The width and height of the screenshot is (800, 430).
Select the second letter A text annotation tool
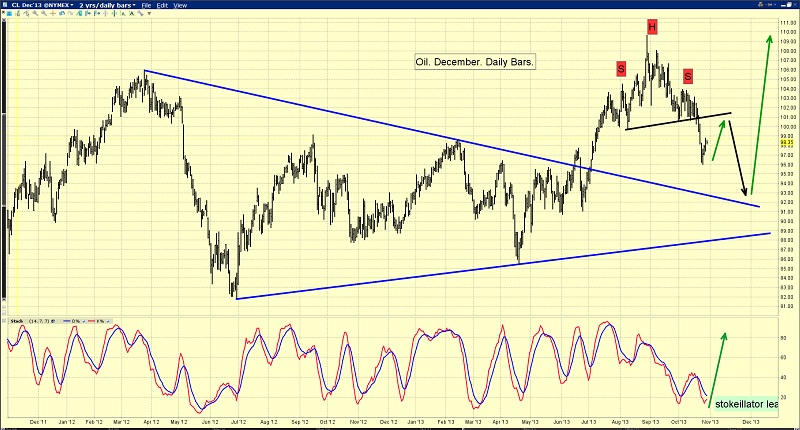132,14
